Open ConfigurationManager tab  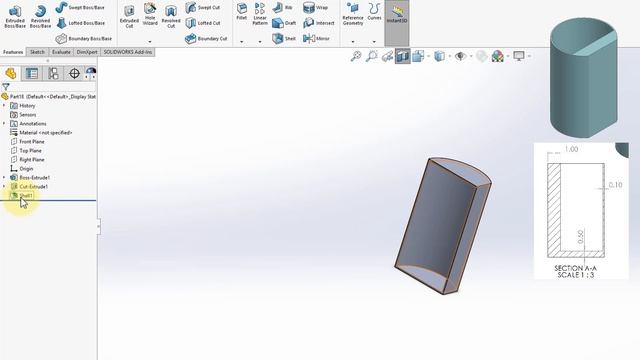tap(53, 73)
